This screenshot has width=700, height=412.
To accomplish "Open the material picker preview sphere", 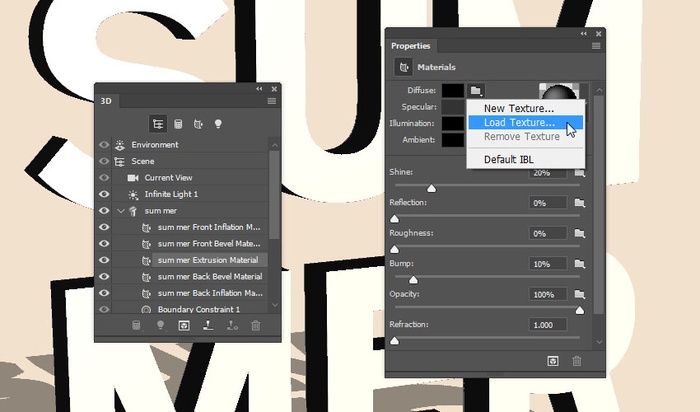I will 558,92.
